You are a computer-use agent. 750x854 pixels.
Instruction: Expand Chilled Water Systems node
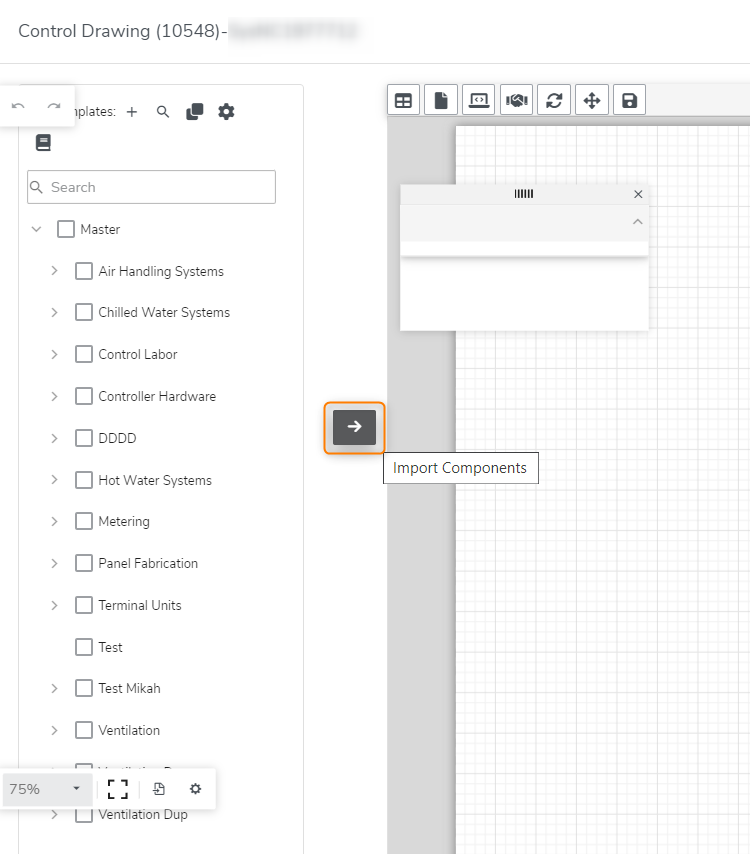(54, 312)
